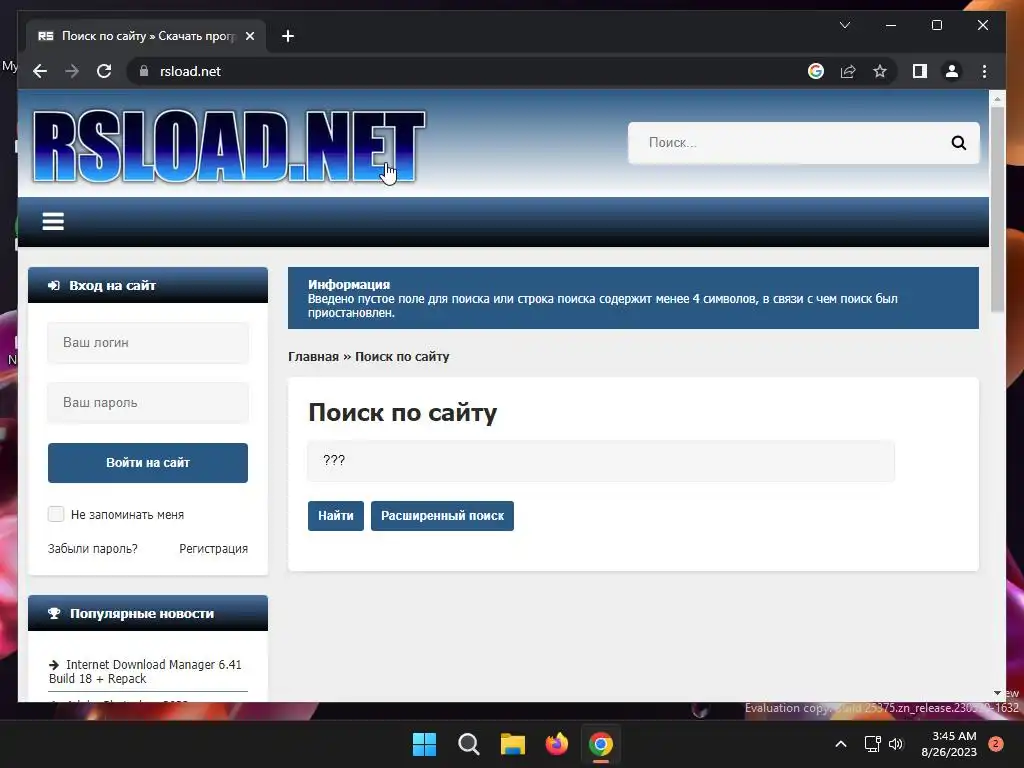Image resolution: width=1024 pixels, height=768 pixels.
Task: Open Windows taskbar search
Action: 468,744
